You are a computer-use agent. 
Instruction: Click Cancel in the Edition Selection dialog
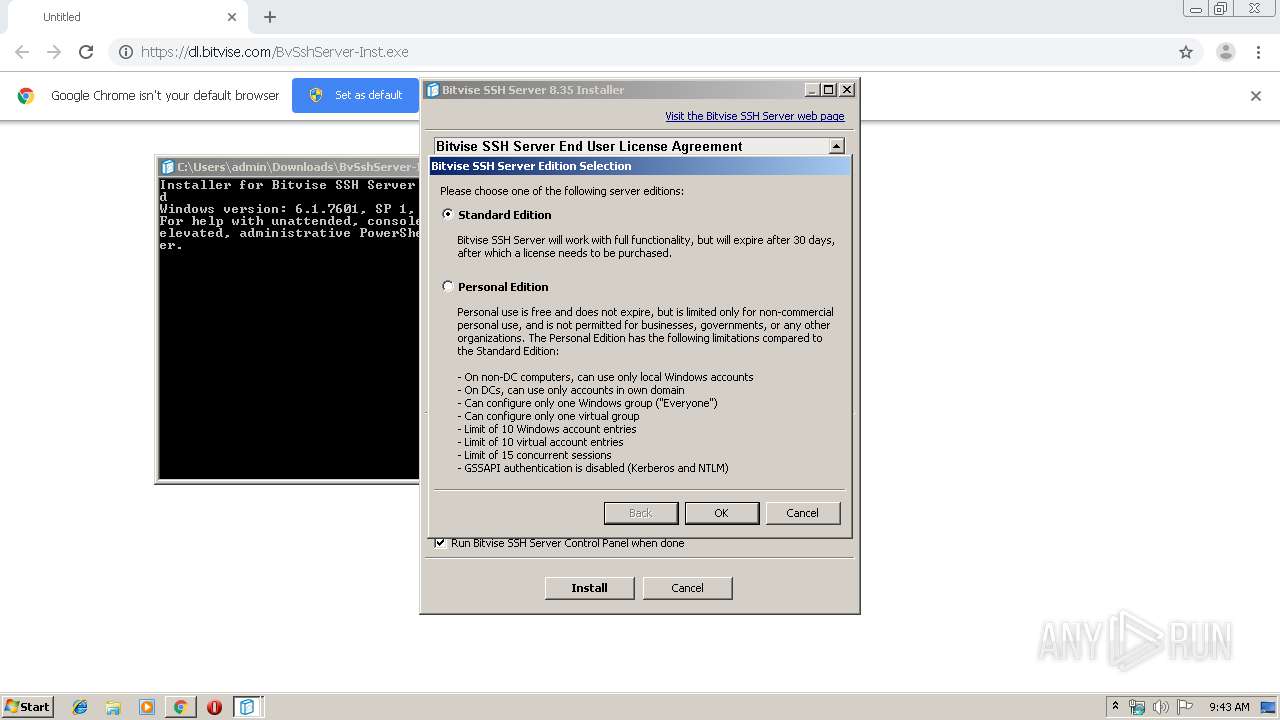pyautogui.click(x=802, y=513)
